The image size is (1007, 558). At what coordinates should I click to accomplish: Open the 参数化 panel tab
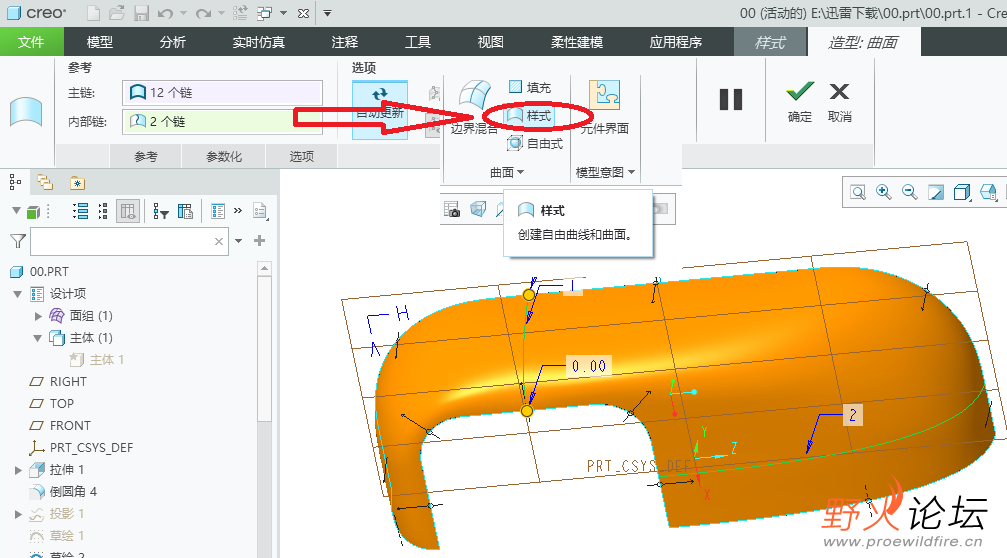(x=224, y=156)
